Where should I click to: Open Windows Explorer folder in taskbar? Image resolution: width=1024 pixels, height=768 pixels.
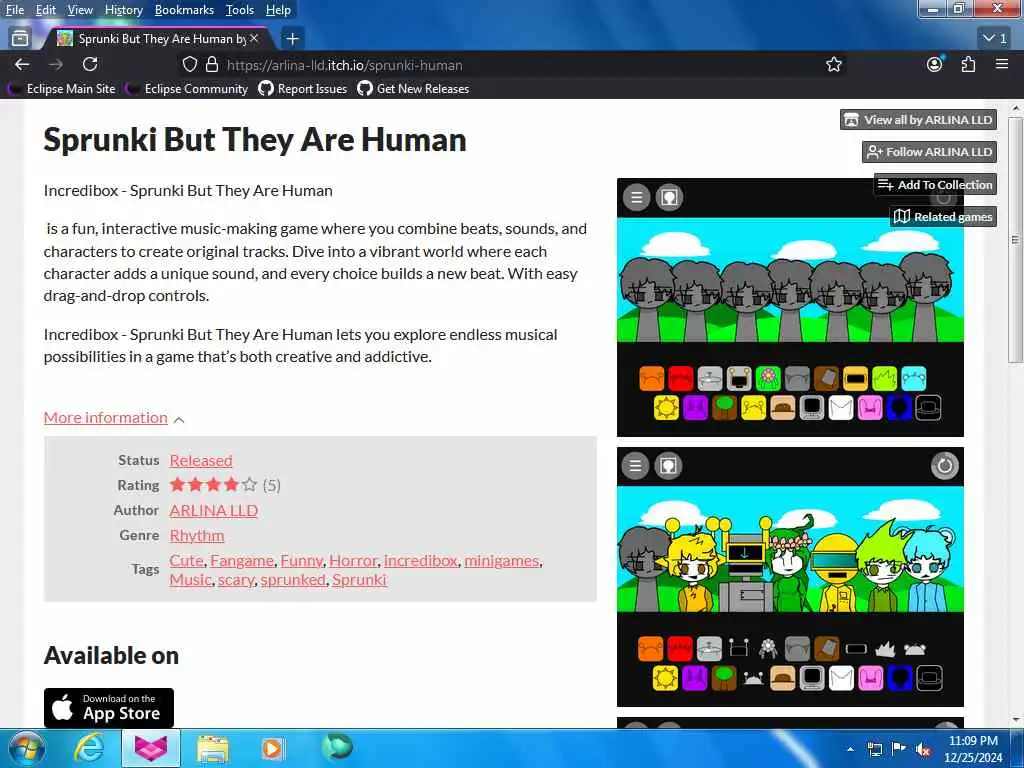pyautogui.click(x=213, y=748)
